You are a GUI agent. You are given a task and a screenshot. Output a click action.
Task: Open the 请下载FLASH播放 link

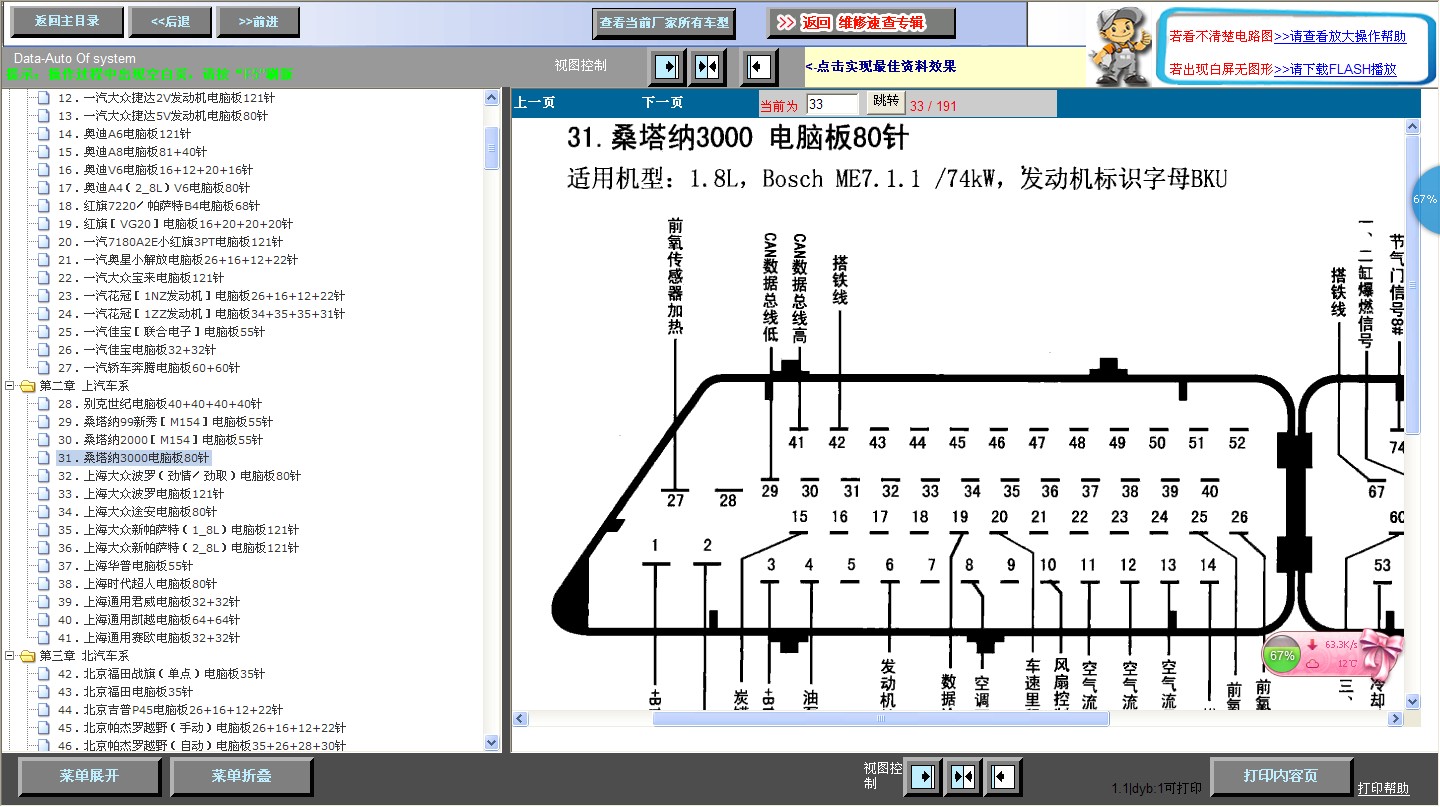point(1335,70)
